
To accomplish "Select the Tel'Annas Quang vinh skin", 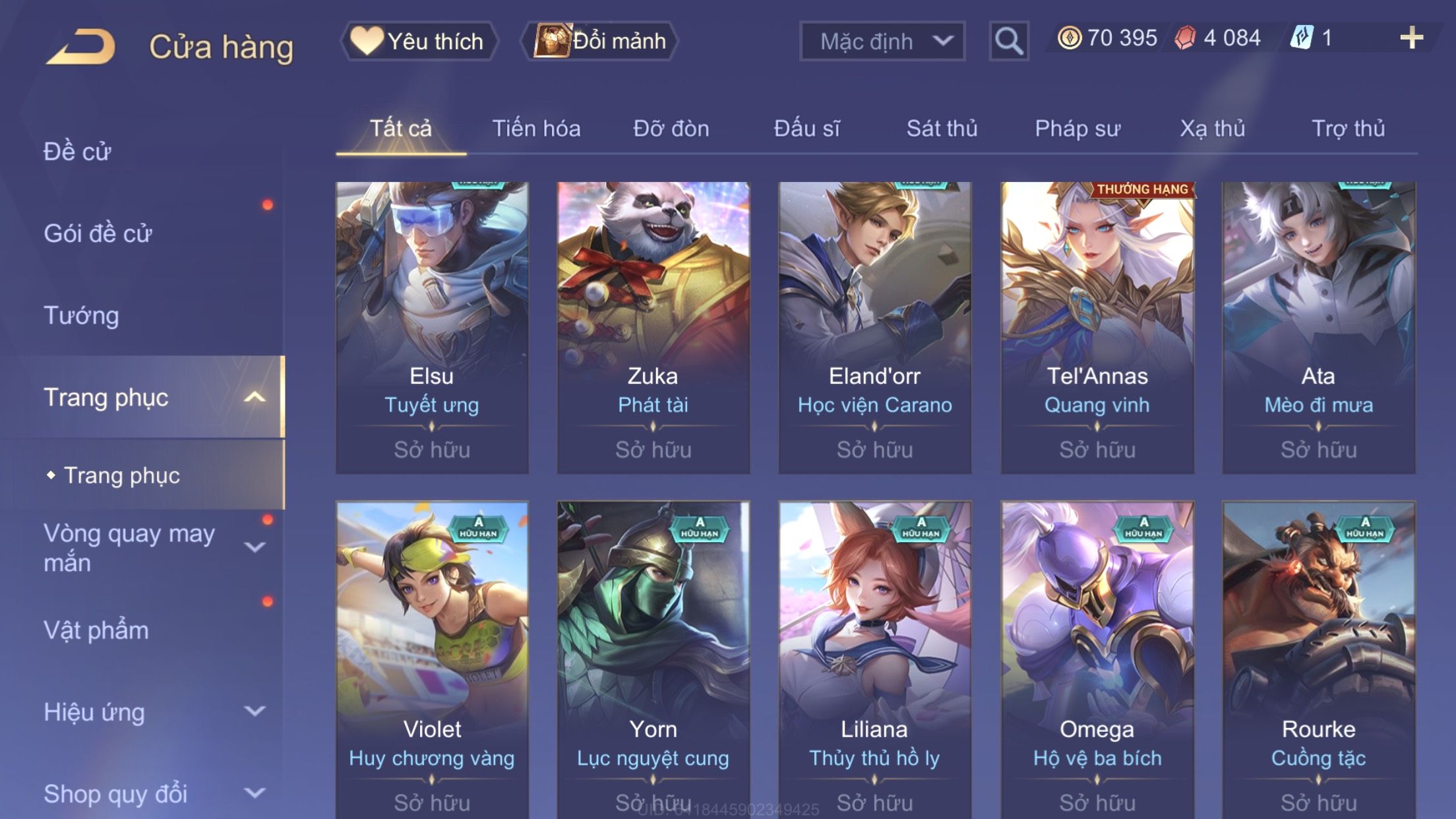I will 1097,328.
